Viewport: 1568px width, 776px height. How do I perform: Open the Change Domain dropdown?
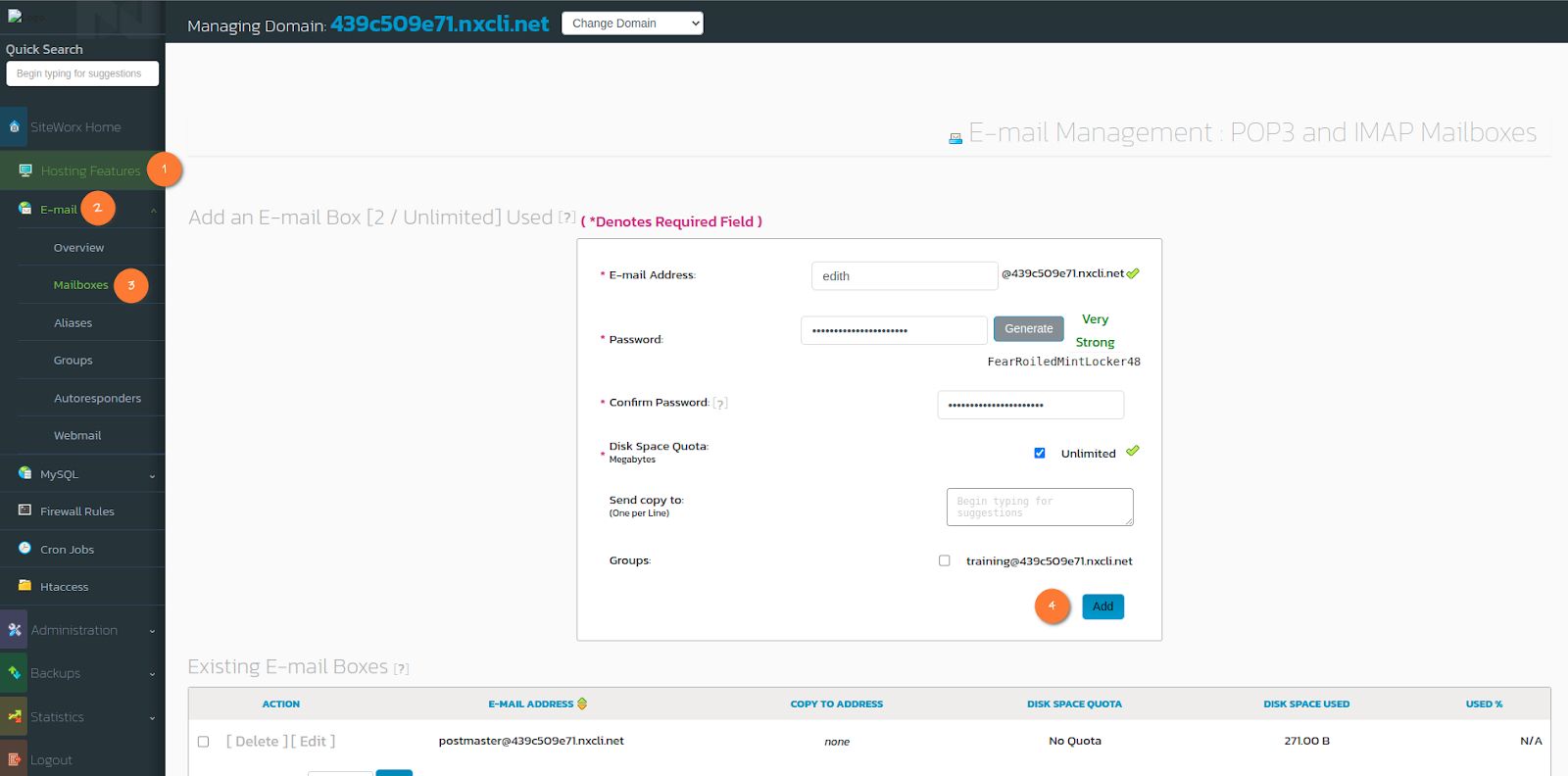tap(632, 24)
